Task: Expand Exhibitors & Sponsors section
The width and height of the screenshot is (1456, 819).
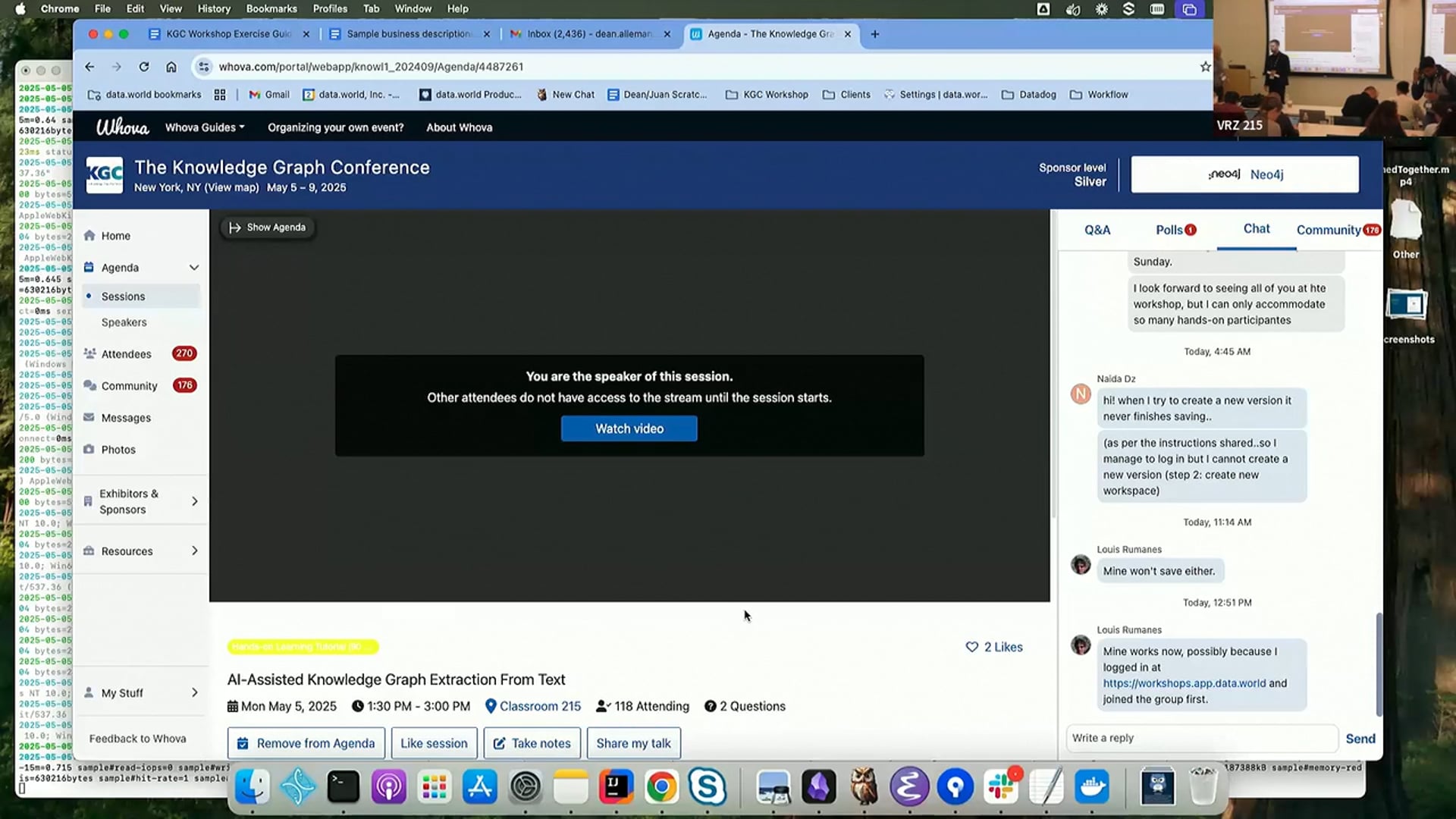Action: (x=194, y=501)
